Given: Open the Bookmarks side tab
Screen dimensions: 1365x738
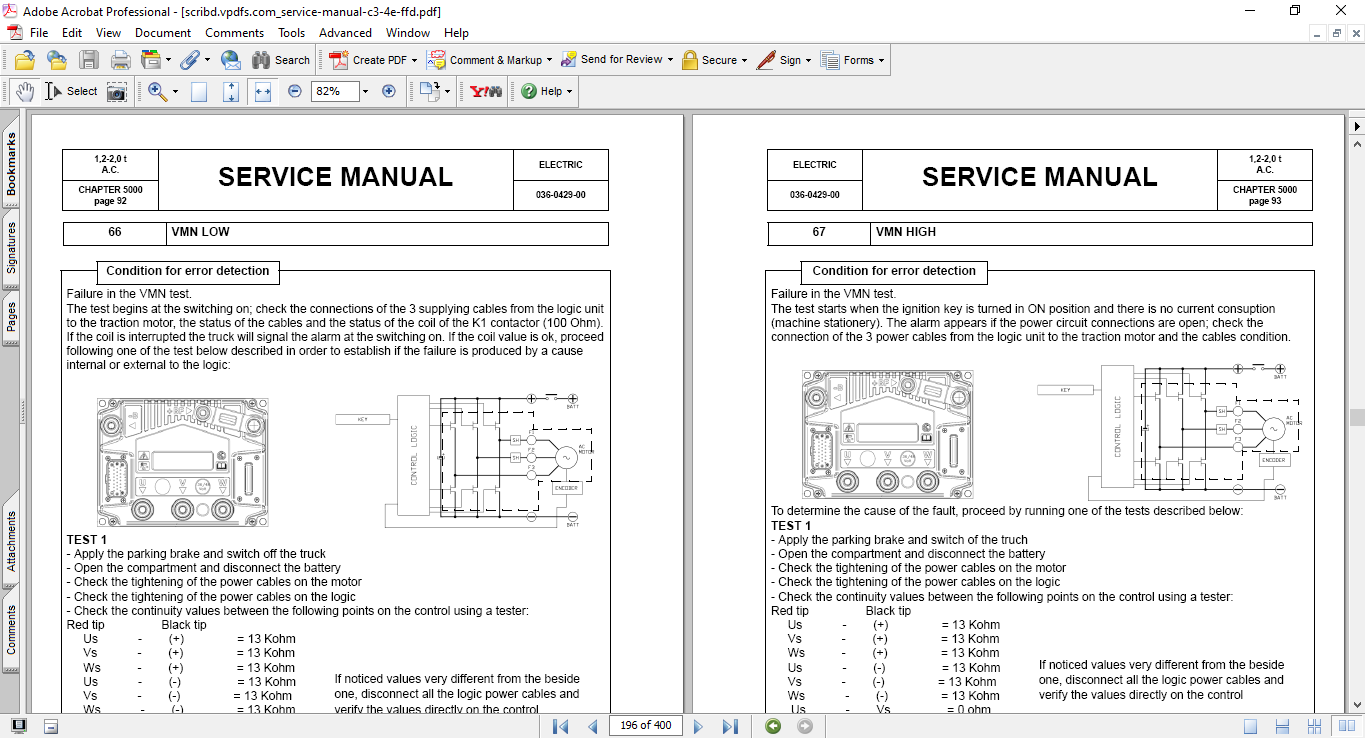Looking at the screenshot, I should (x=11, y=165).
